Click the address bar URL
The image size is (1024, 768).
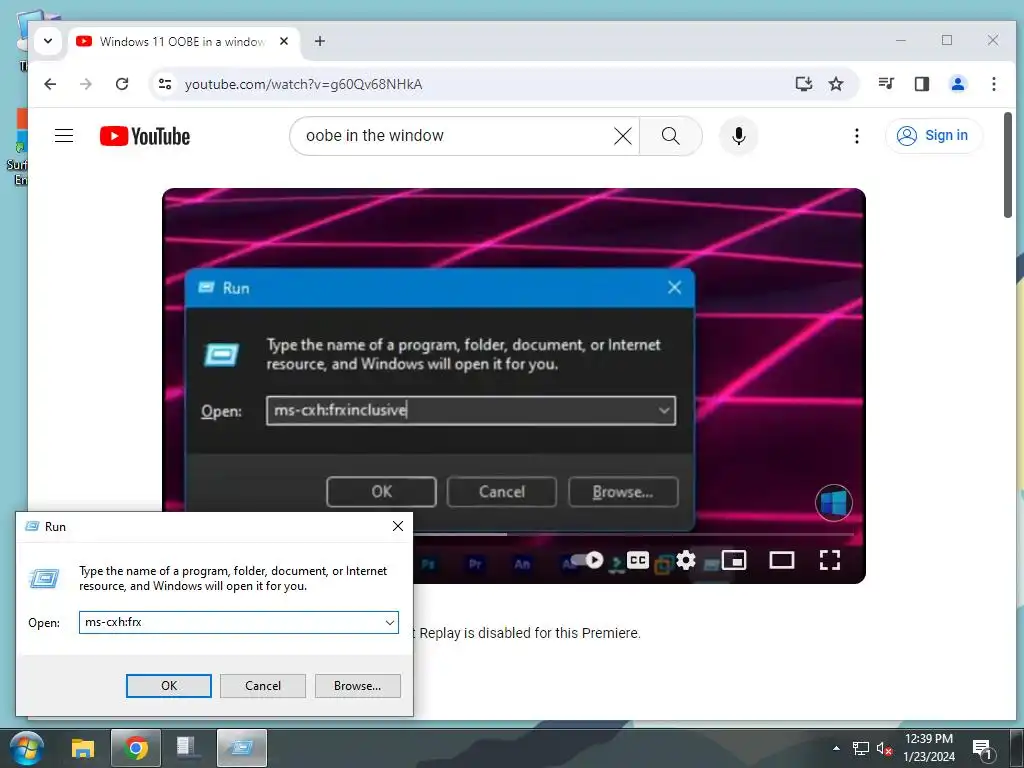pyautogui.click(x=304, y=84)
